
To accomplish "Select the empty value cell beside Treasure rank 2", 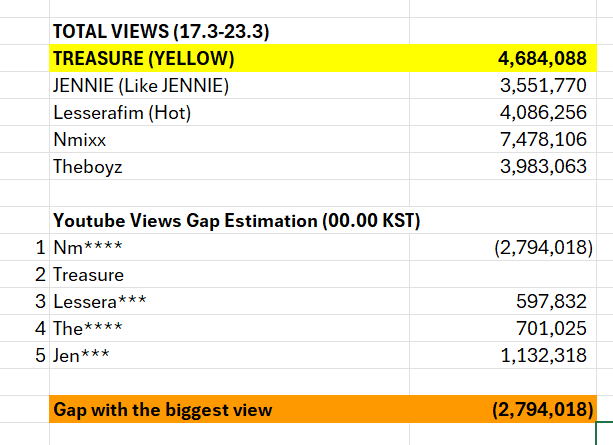I will click(x=503, y=274).
